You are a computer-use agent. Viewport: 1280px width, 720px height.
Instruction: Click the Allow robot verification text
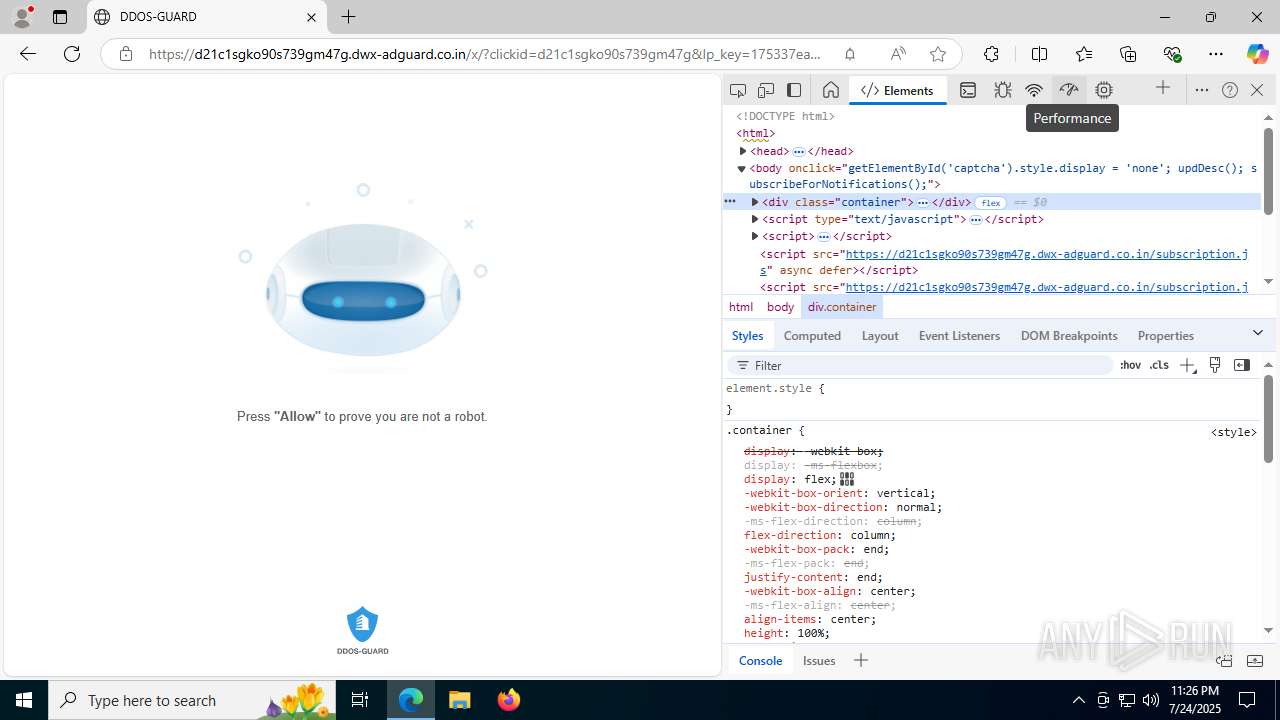362,416
